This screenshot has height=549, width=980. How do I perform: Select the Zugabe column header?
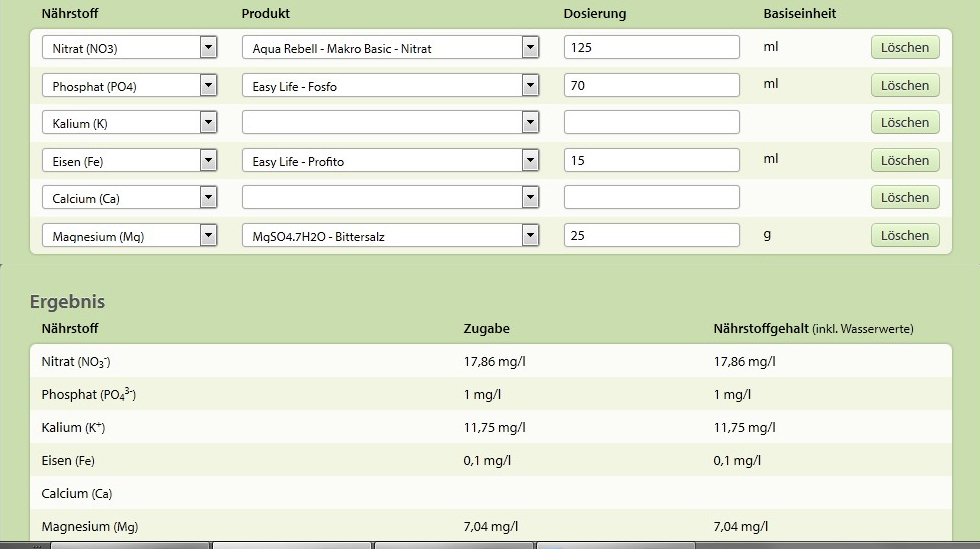coord(487,329)
